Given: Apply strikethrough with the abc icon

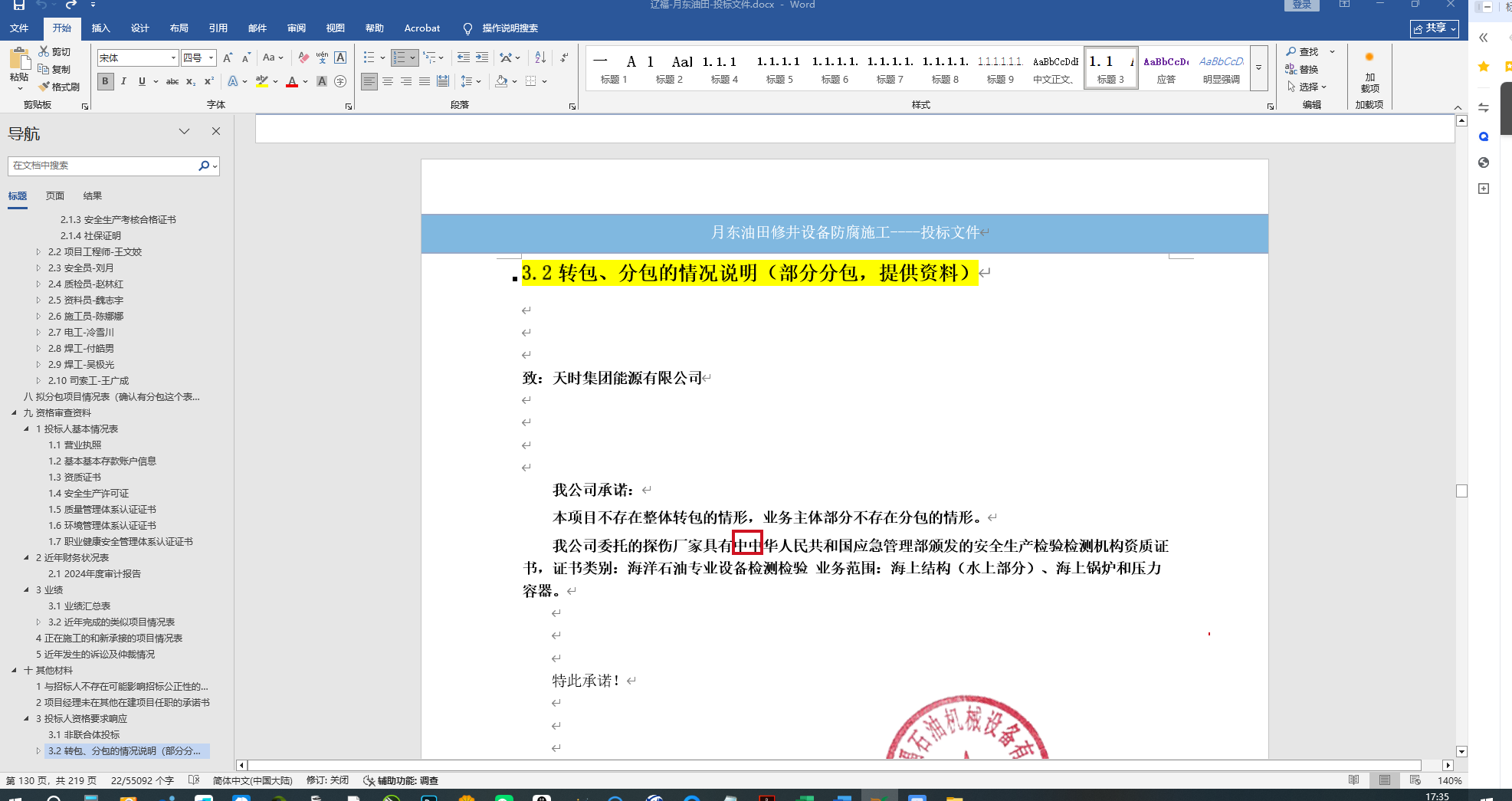Looking at the screenshot, I should (172, 81).
